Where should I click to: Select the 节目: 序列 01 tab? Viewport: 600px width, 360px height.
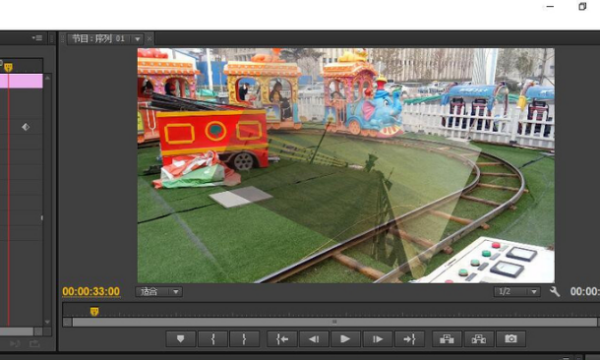[x=98, y=39]
